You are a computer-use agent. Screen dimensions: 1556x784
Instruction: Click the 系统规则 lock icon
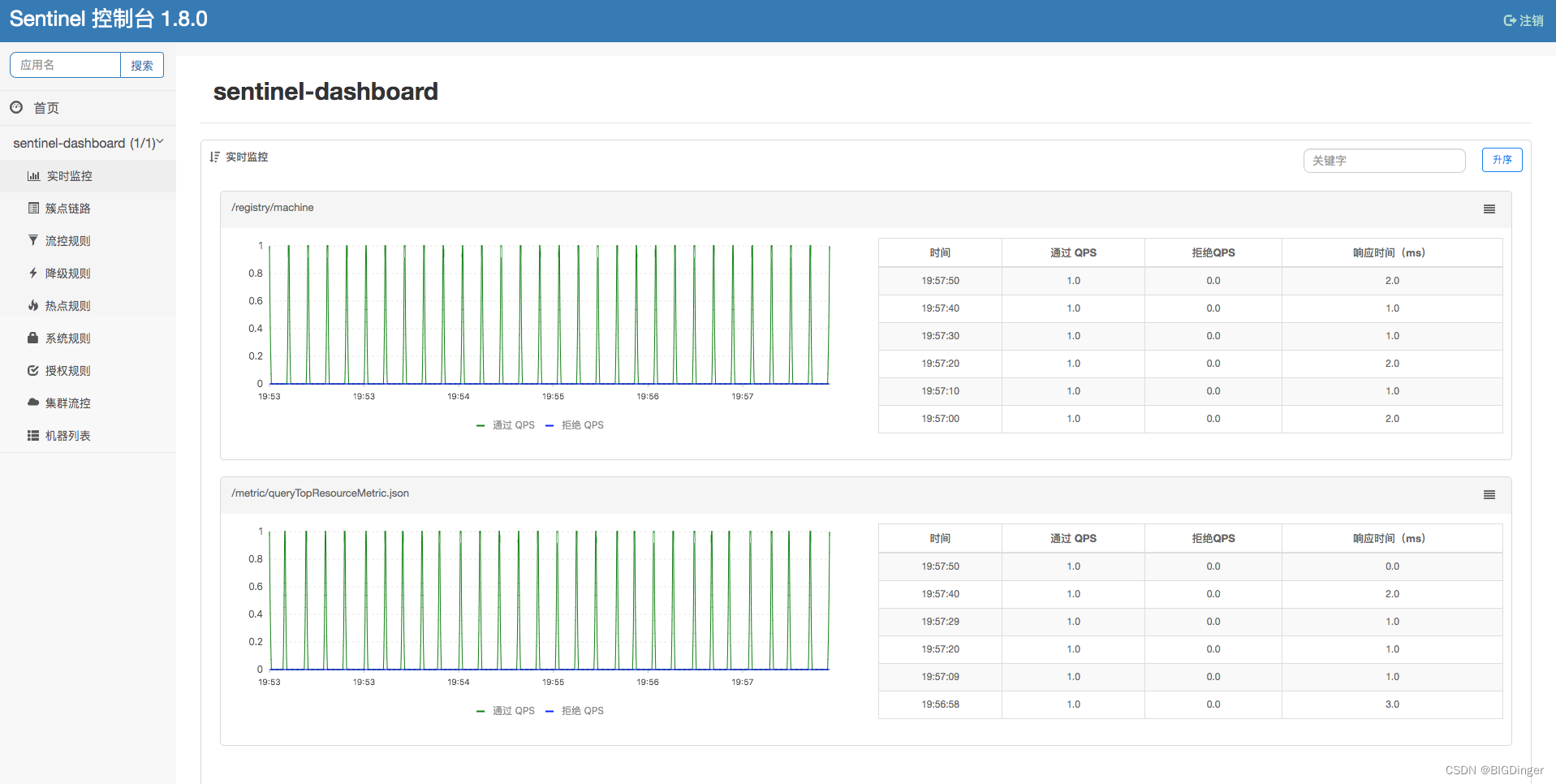(33, 338)
